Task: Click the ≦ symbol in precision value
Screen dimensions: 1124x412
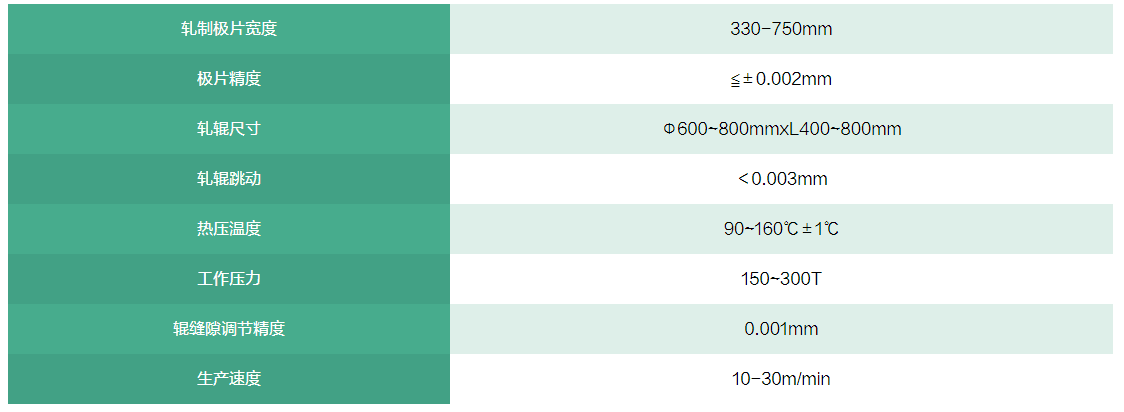Action: (735, 80)
